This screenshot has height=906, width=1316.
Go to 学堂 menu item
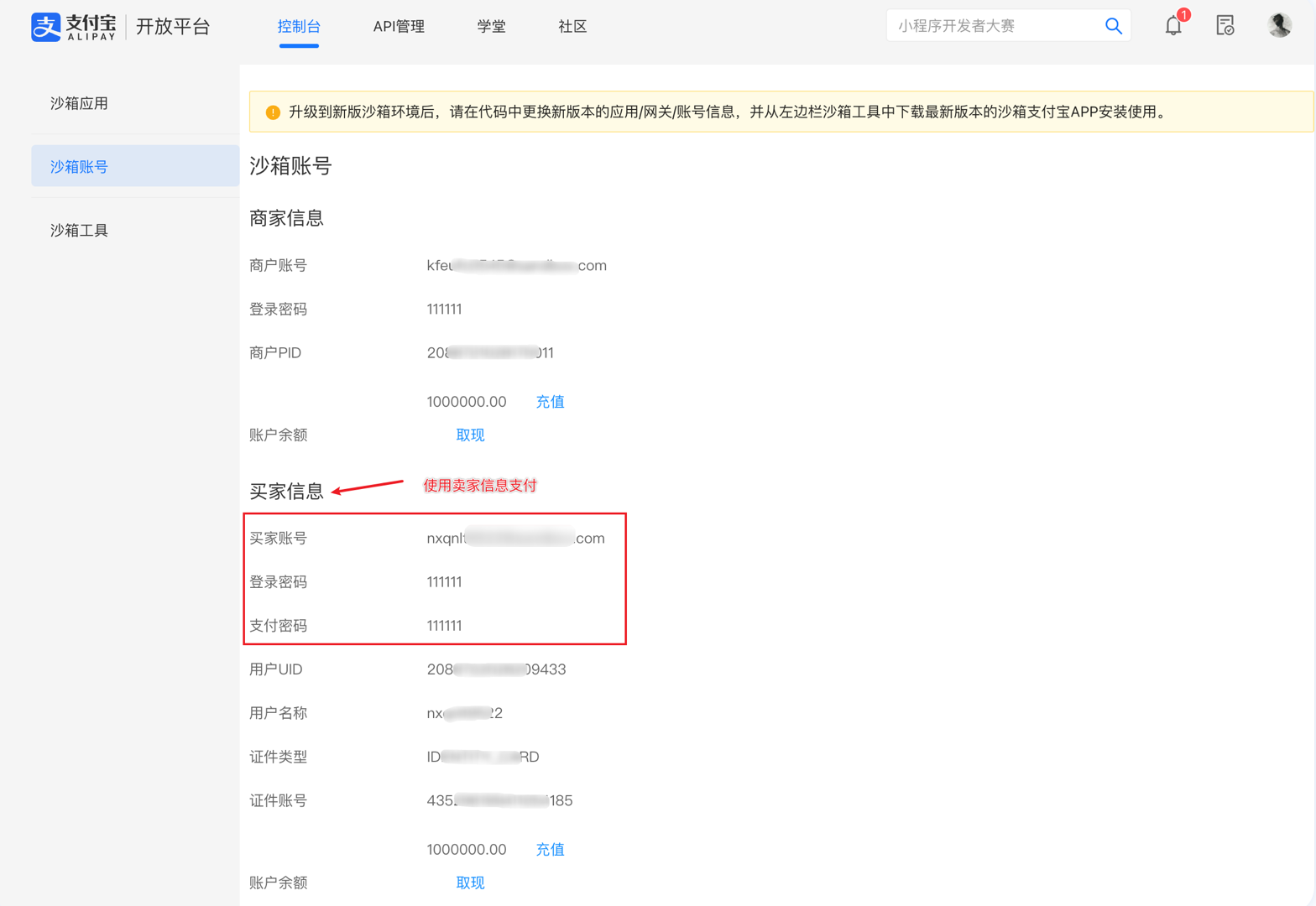tap(491, 27)
